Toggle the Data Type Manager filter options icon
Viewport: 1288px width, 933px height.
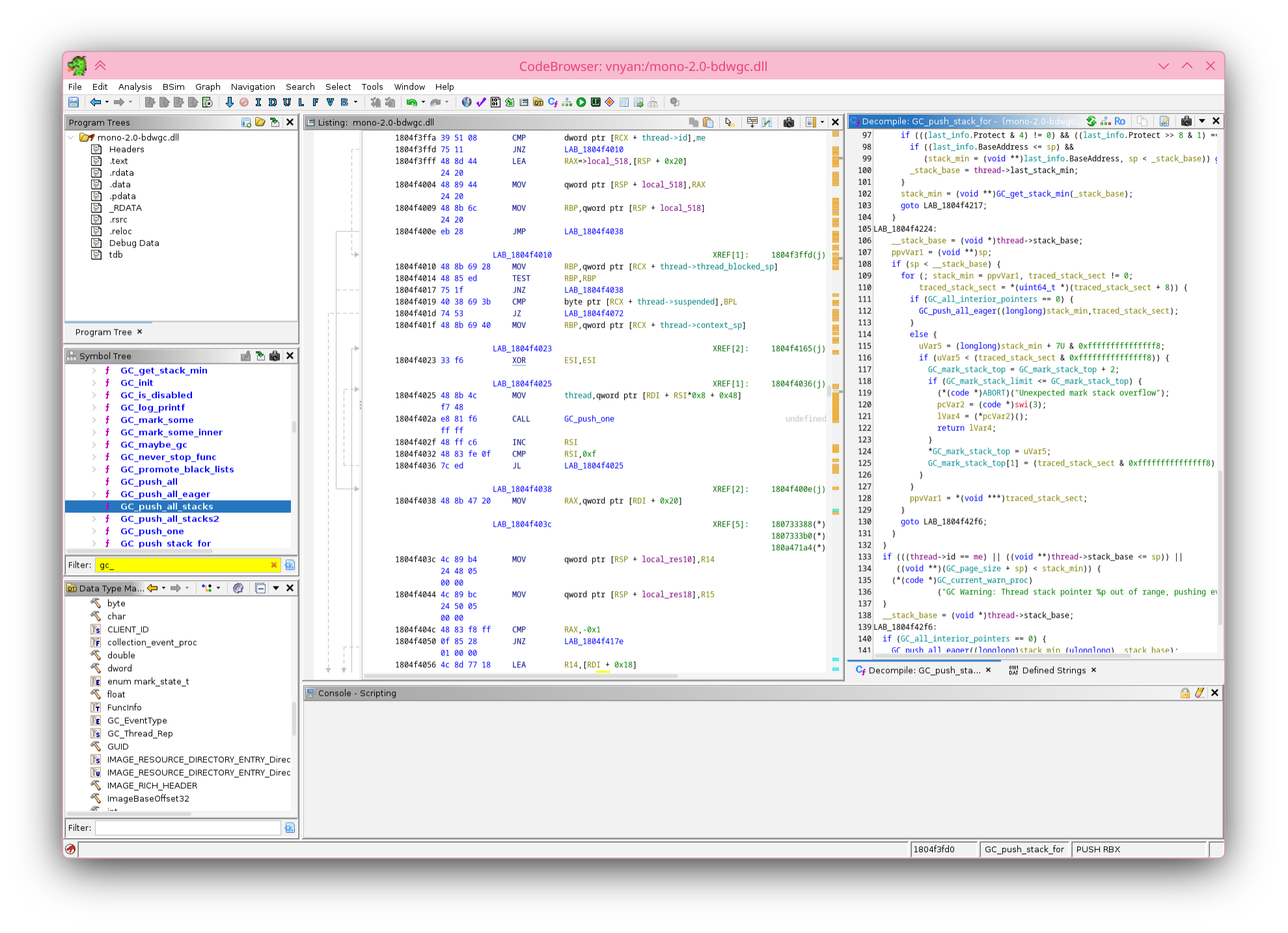tap(290, 828)
